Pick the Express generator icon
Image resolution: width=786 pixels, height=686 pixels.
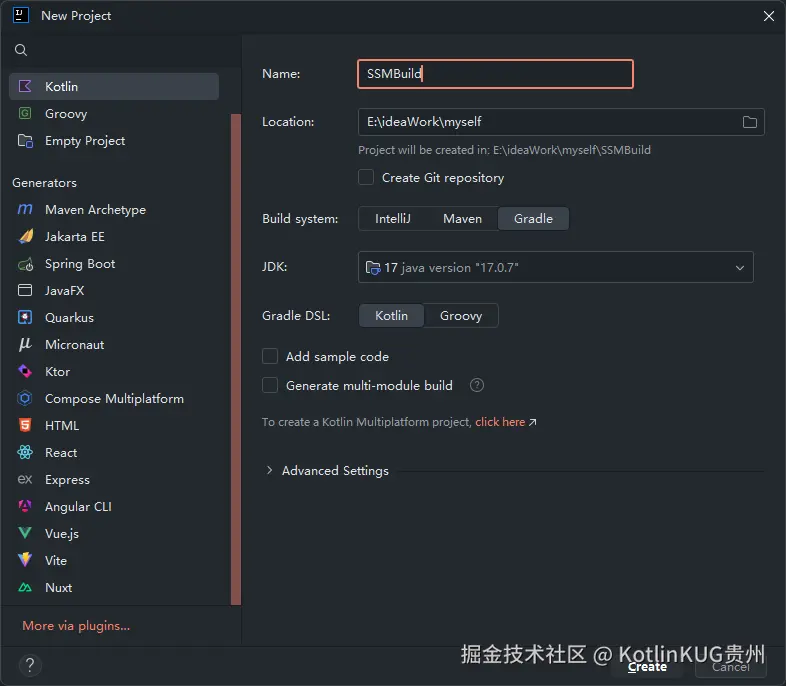point(25,480)
